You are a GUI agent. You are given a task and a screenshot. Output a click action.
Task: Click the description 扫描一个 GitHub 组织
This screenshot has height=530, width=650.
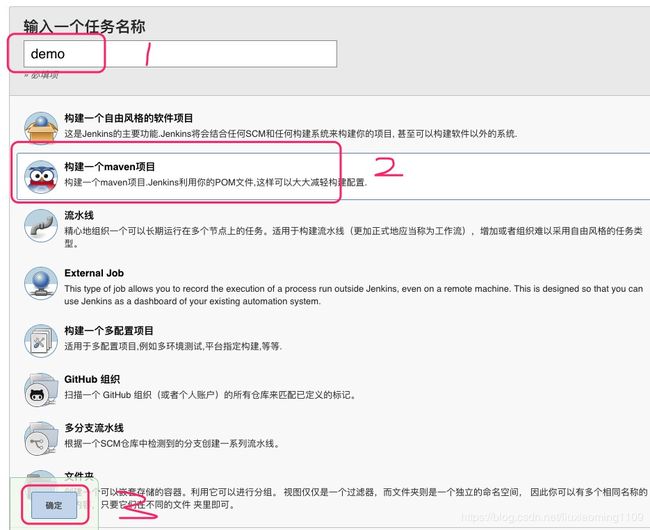(x=210, y=395)
